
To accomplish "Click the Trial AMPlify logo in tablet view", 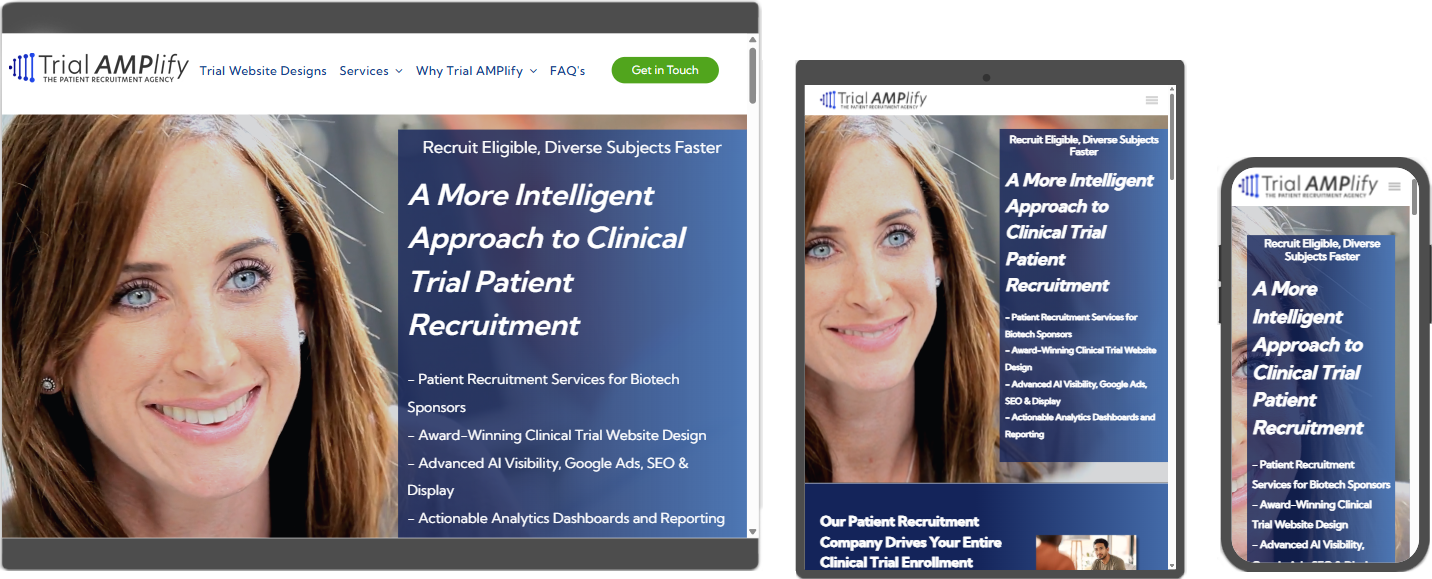I will (x=873, y=99).
